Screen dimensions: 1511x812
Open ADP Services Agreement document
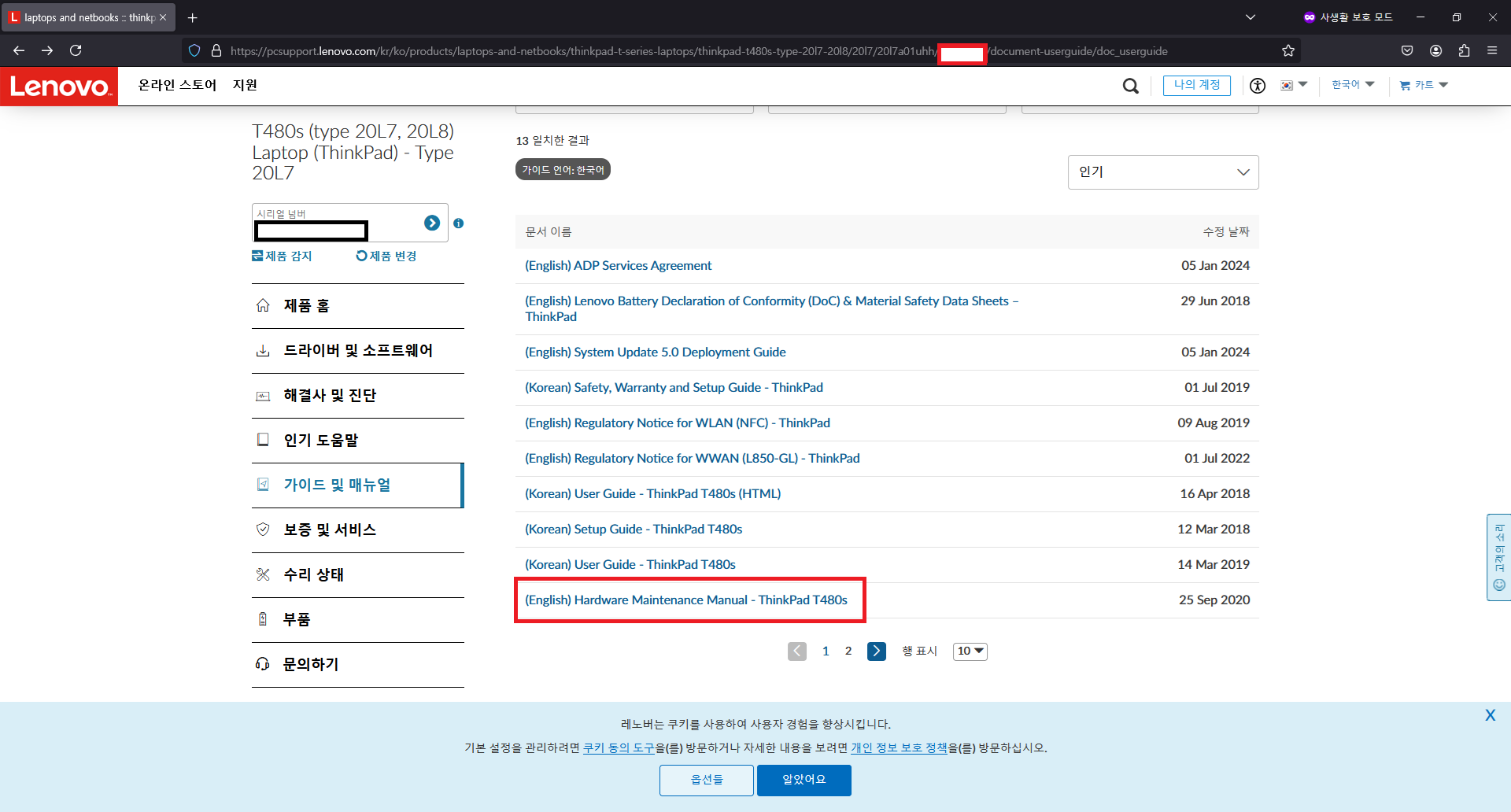point(618,266)
